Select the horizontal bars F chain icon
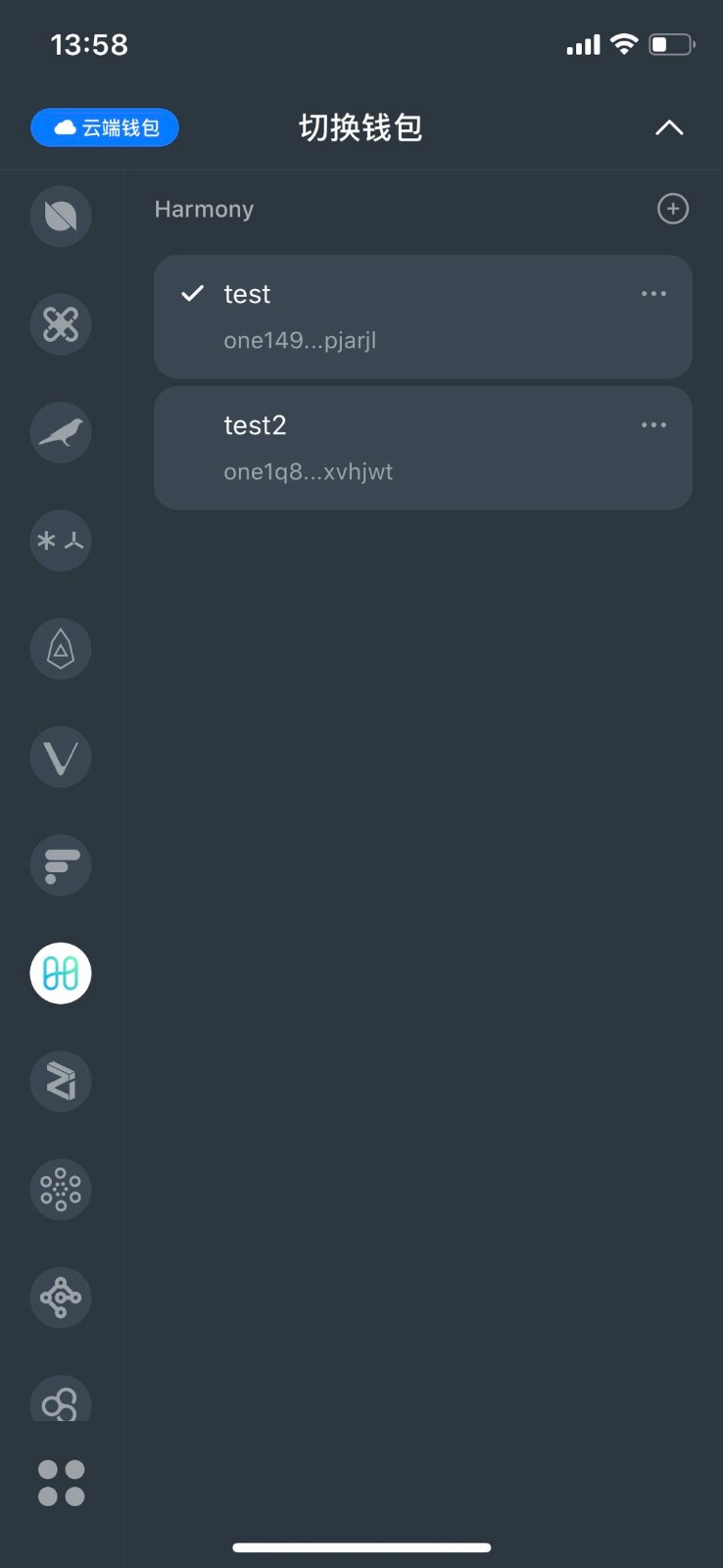The image size is (723, 1568). (x=61, y=865)
